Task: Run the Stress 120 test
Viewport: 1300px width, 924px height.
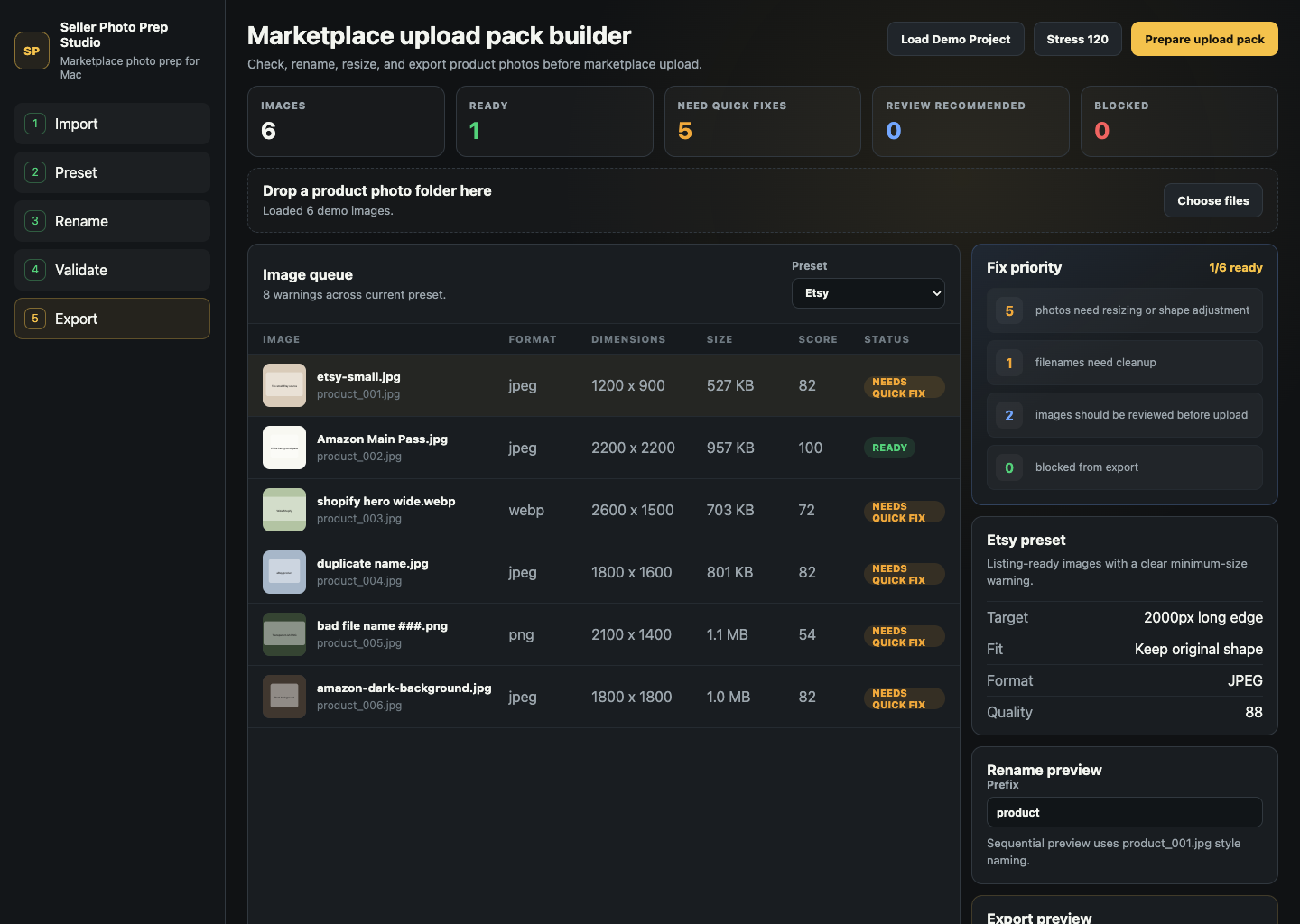Action: coord(1077,39)
